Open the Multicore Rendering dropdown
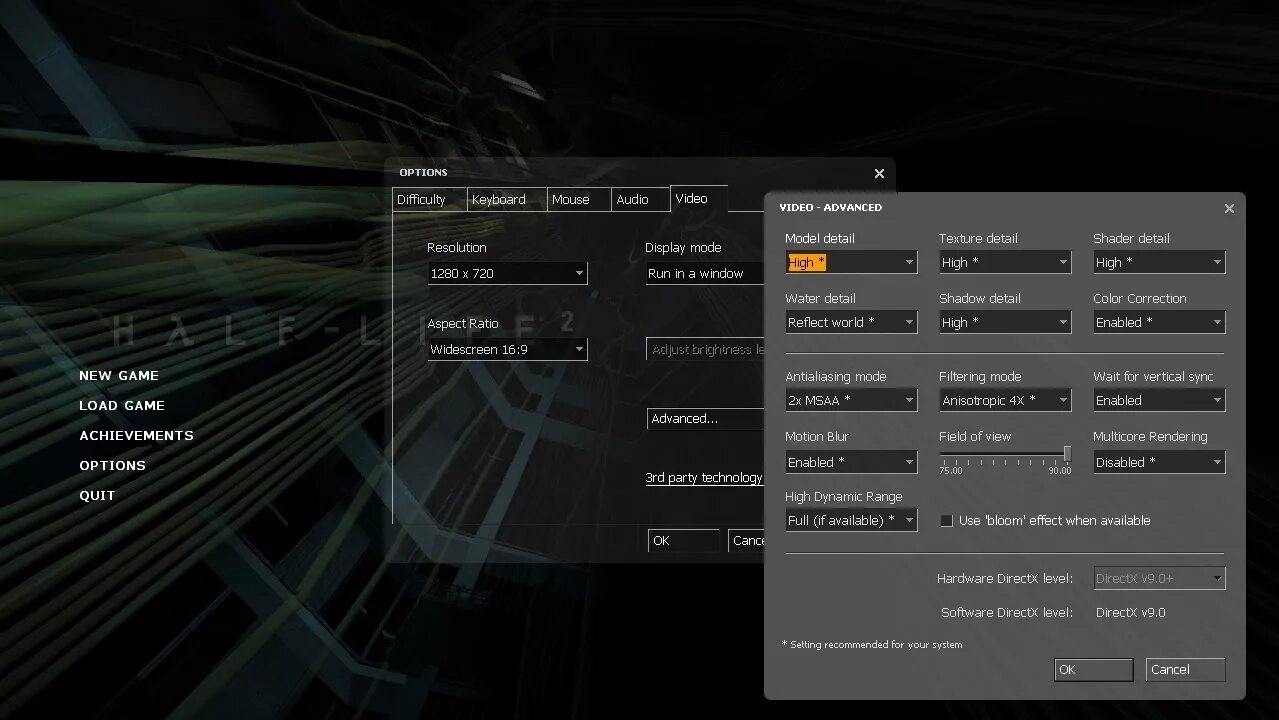This screenshot has width=1279, height=720. tap(1159, 462)
